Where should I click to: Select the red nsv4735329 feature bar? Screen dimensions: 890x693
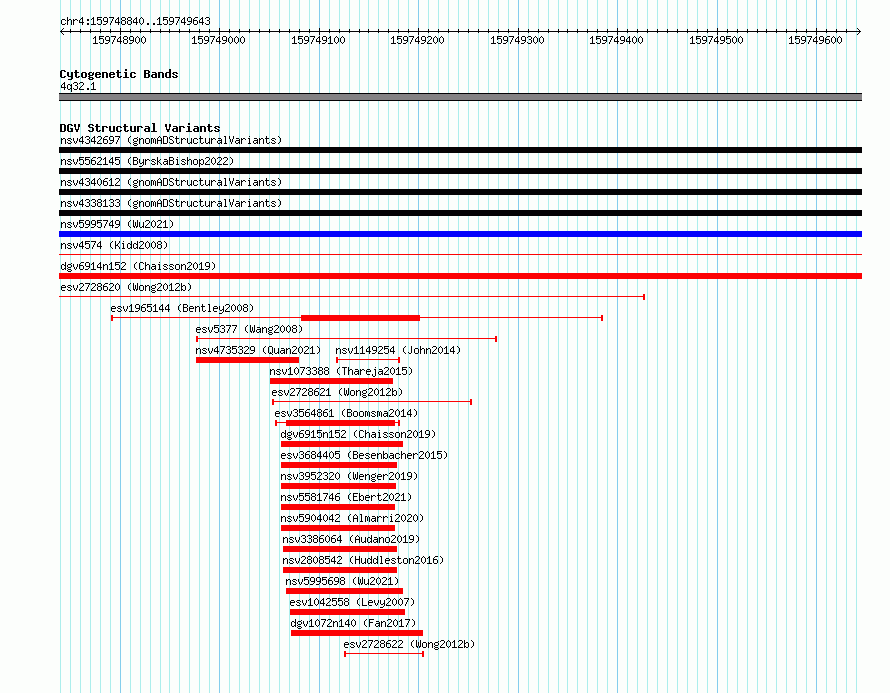tap(247, 360)
